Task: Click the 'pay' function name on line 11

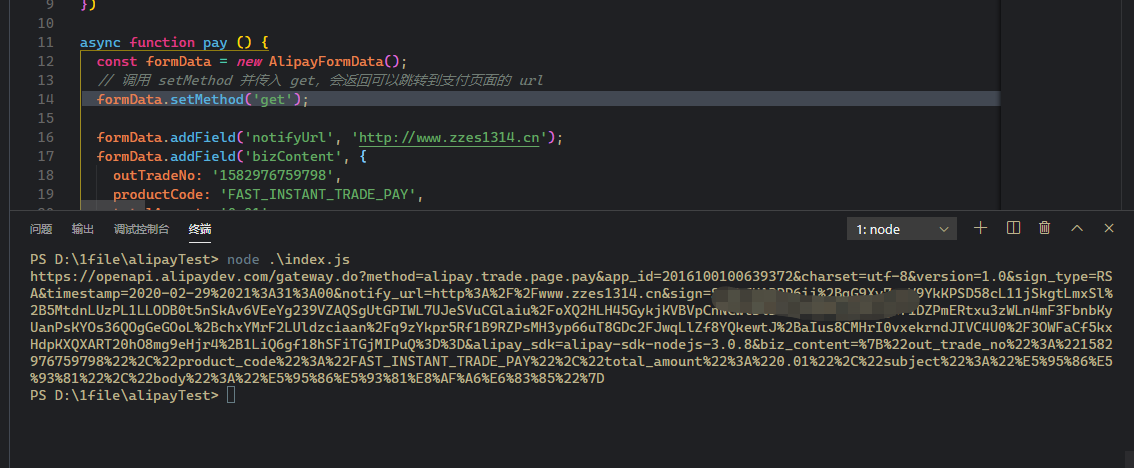Action: pyautogui.click(x=215, y=43)
